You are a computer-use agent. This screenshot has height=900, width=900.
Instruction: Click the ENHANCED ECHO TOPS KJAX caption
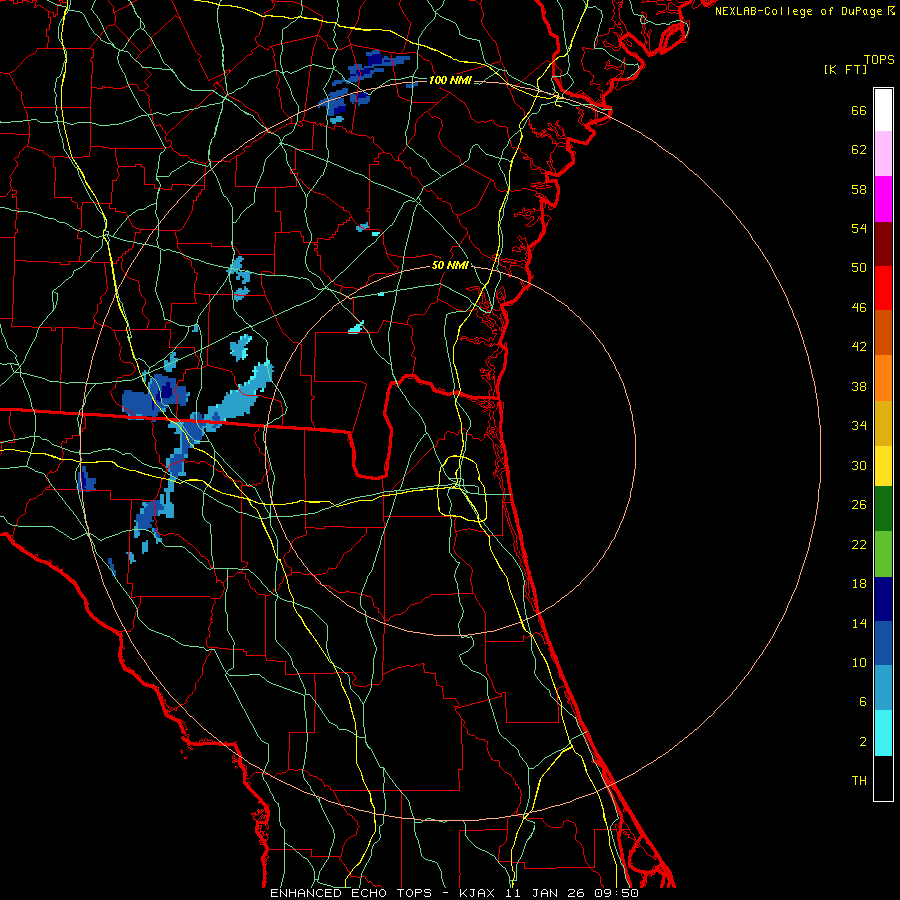point(454,893)
